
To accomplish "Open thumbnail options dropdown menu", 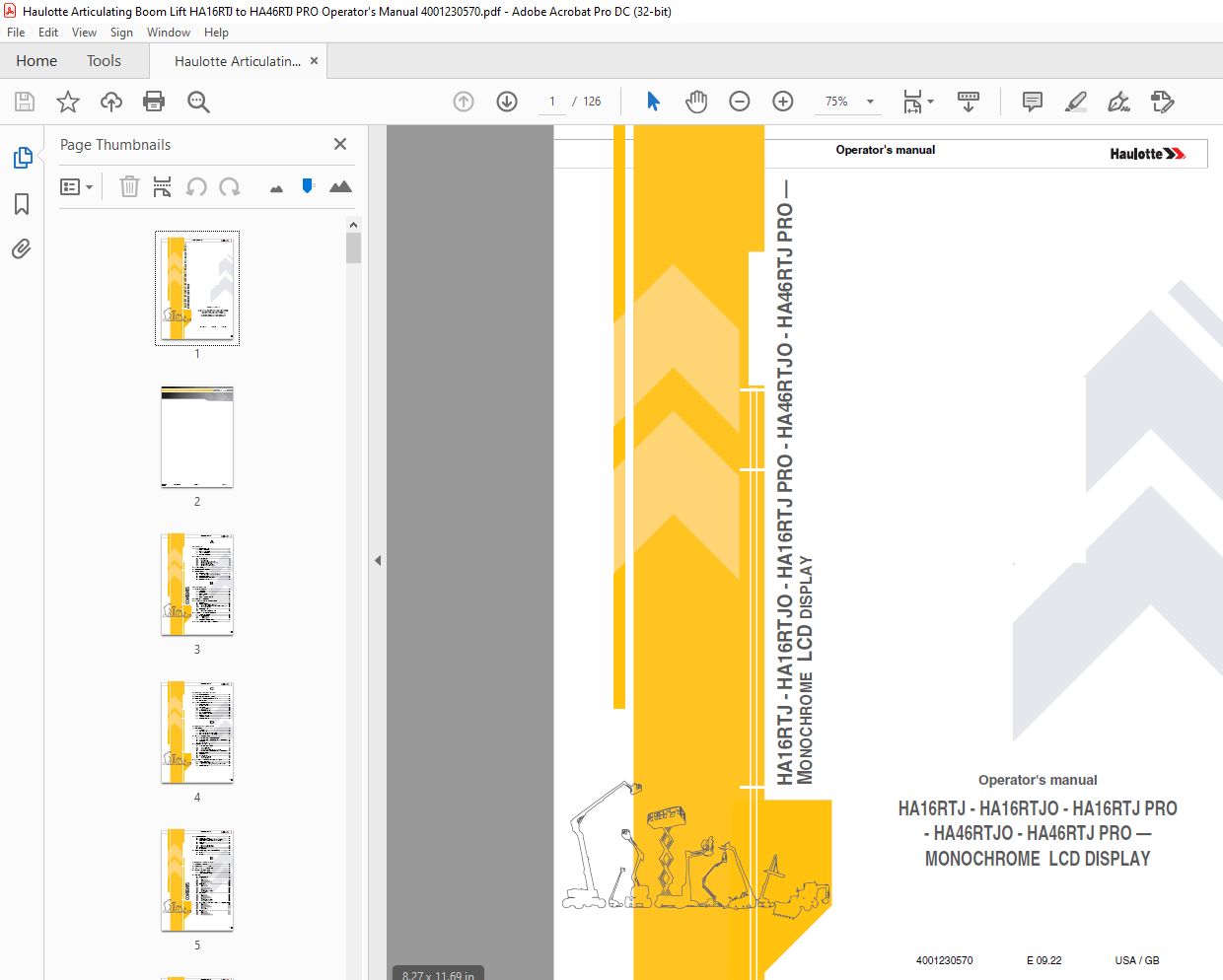I will coord(77,186).
